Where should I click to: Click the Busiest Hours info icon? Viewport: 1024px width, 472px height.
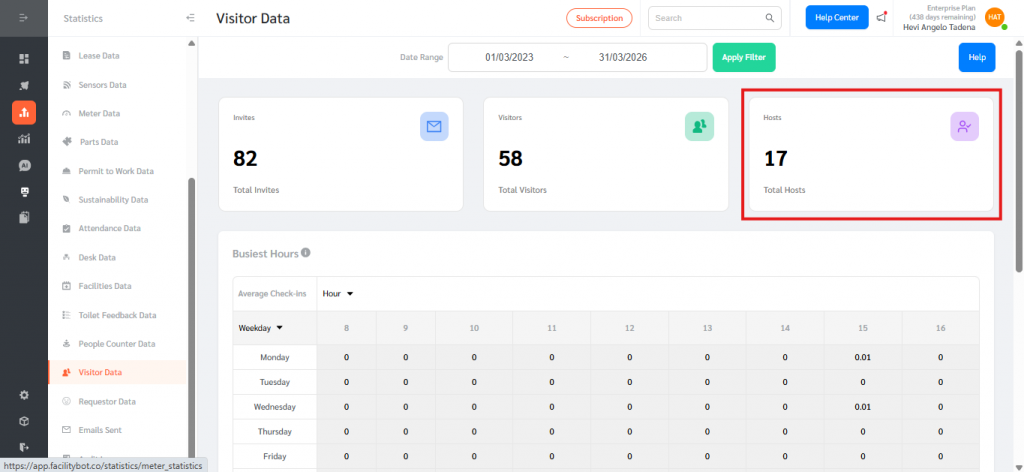coord(306,253)
